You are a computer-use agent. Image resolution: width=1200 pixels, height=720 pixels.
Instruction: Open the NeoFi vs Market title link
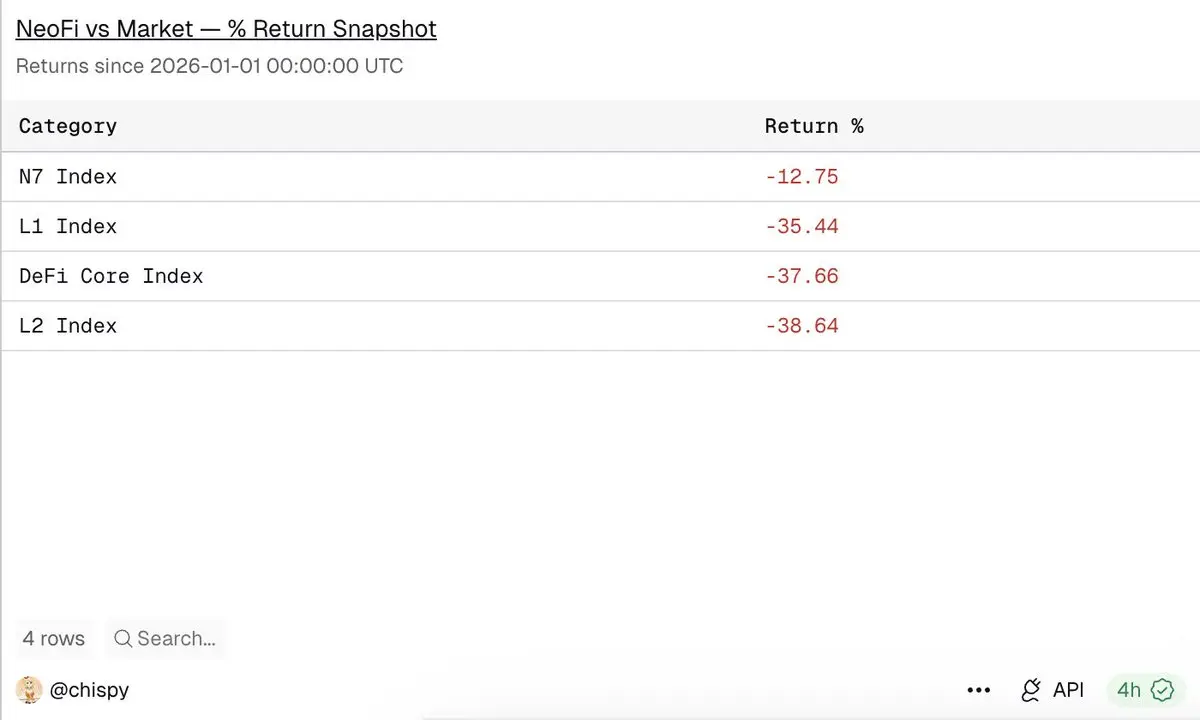[x=226, y=29]
